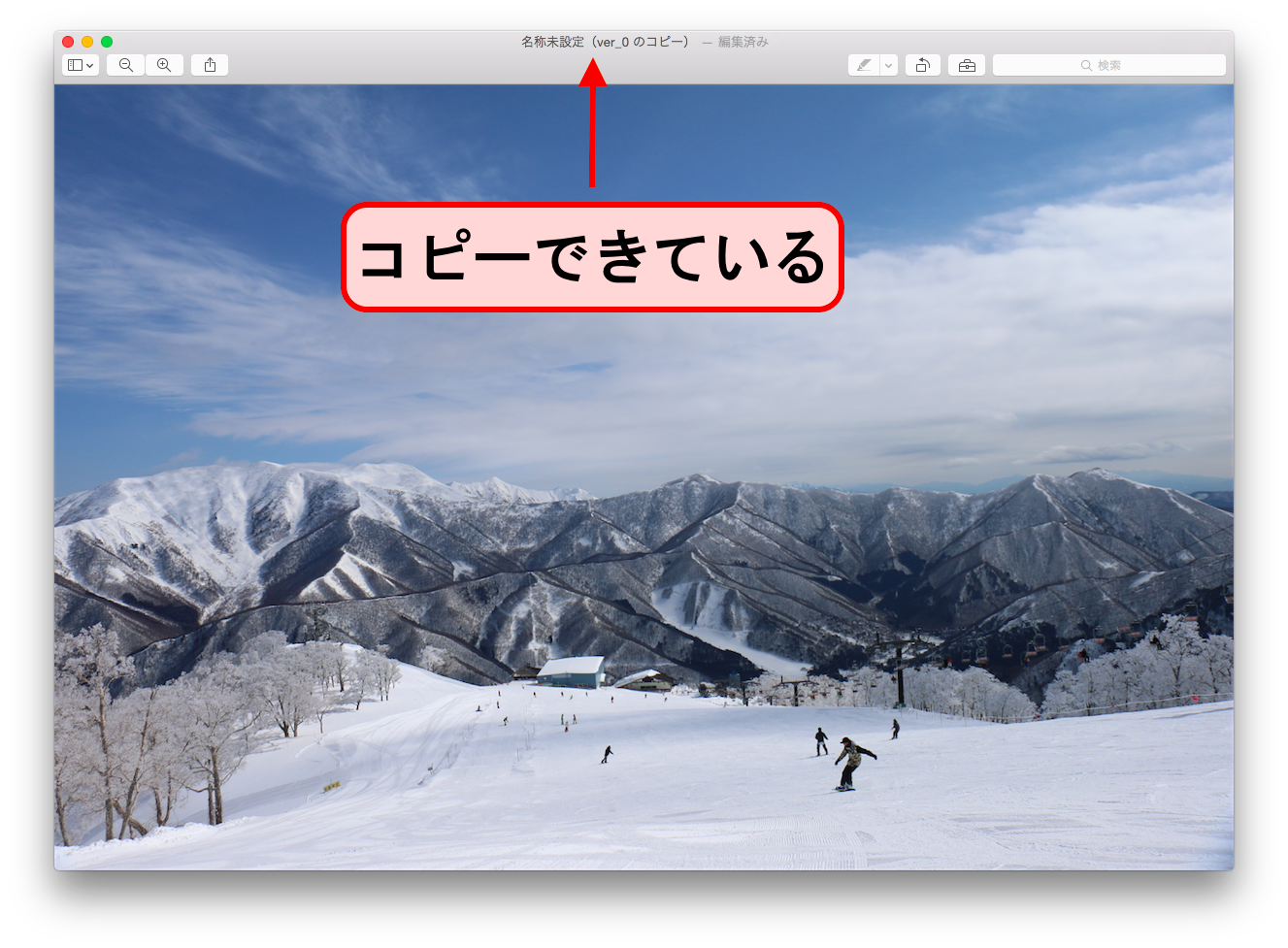Click the zoom out magnifier icon

pos(126,65)
